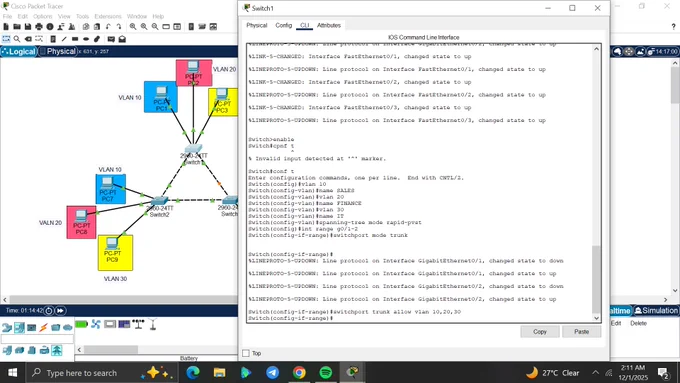Click the Power Cycle Devices circular icon
680x383 pixels.
click(49, 311)
